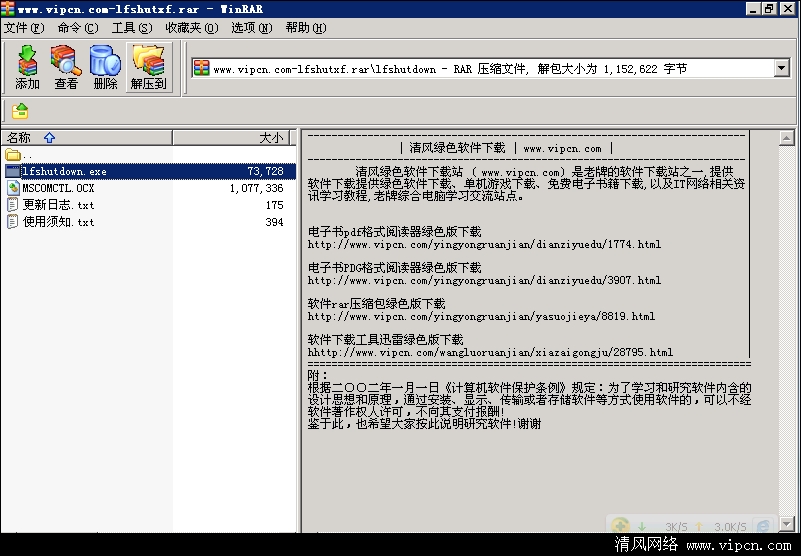Screen dimensions: 801x556
Task: Open the address bar dropdown arrow
Action: pyautogui.click(x=782, y=68)
